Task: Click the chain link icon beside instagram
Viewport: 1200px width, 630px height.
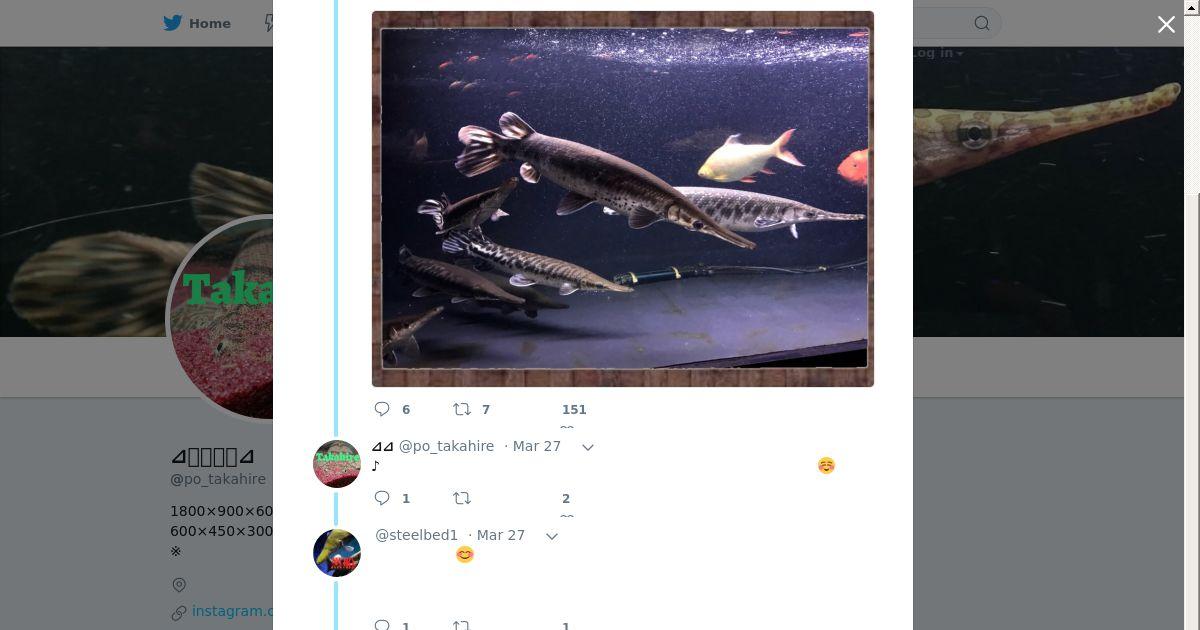Action: click(x=179, y=612)
